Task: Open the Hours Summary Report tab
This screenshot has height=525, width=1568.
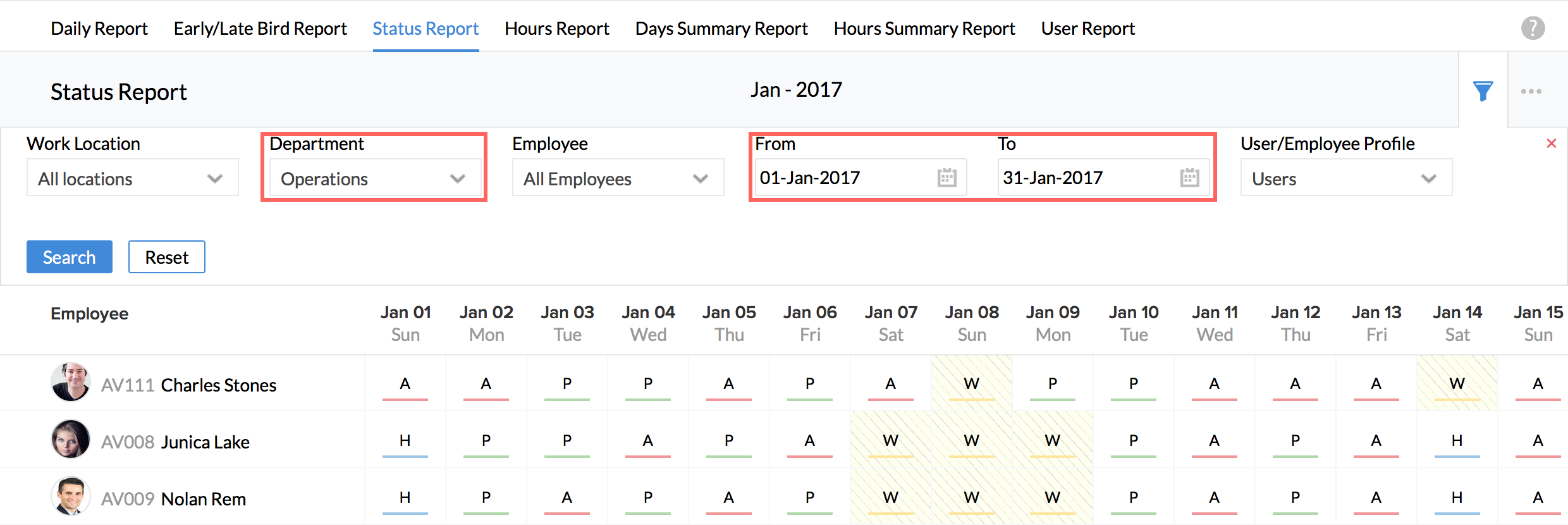Action: pos(924,28)
